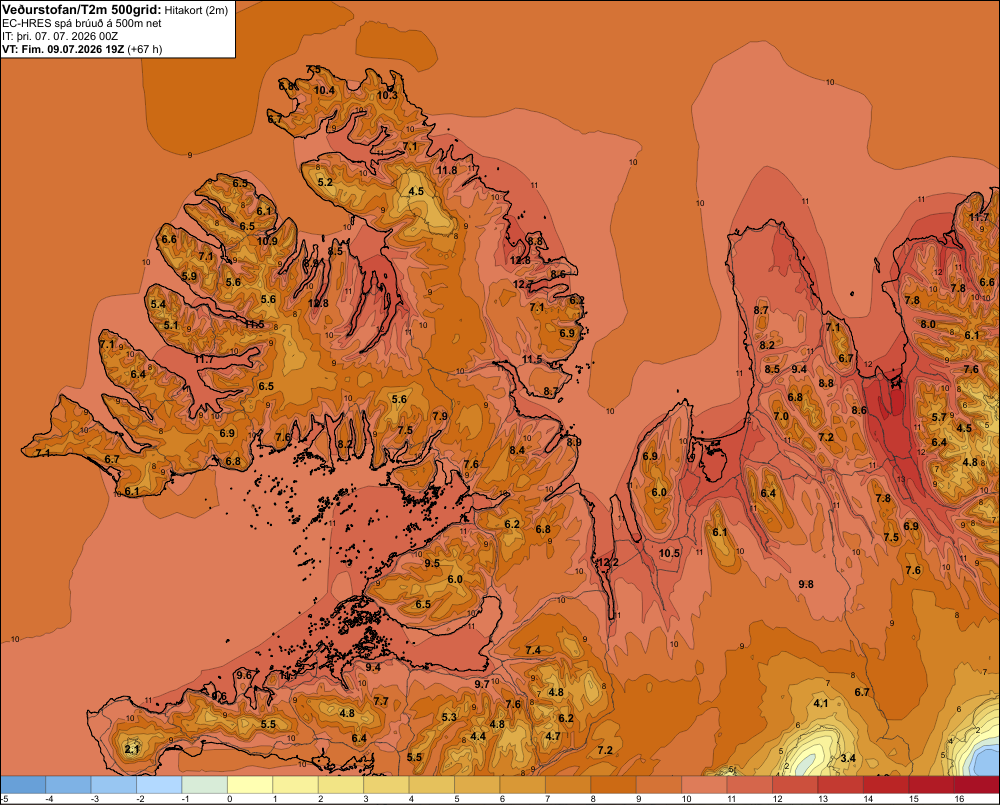The width and height of the screenshot is (1000, 805).
Task: Click the 12.2 temperature label on the map
Action: (x=607, y=562)
